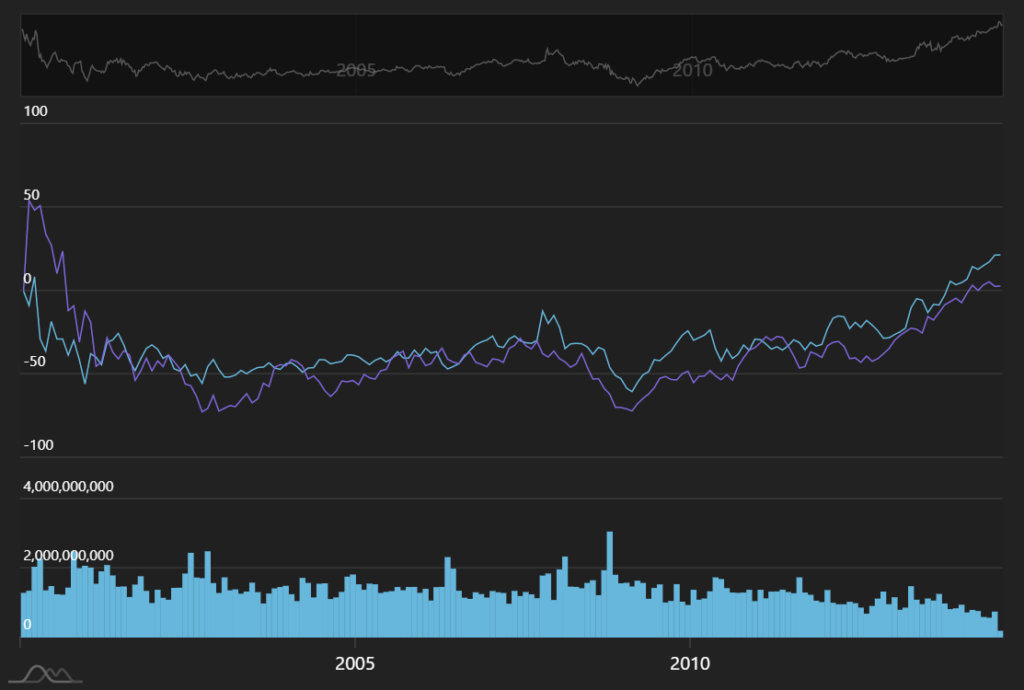The width and height of the screenshot is (1024, 690).
Task: Click the 2005 label in the top scrollbar preview
Action: click(x=355, y=70)
